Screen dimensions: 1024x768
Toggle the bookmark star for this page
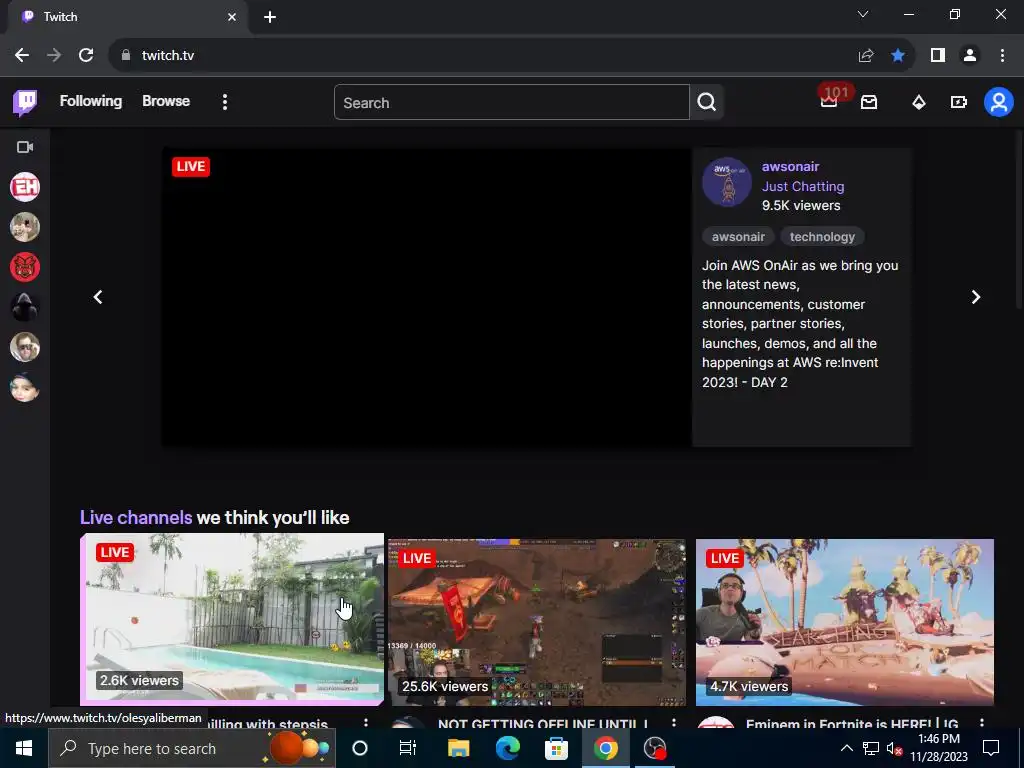tap(898, 56)
